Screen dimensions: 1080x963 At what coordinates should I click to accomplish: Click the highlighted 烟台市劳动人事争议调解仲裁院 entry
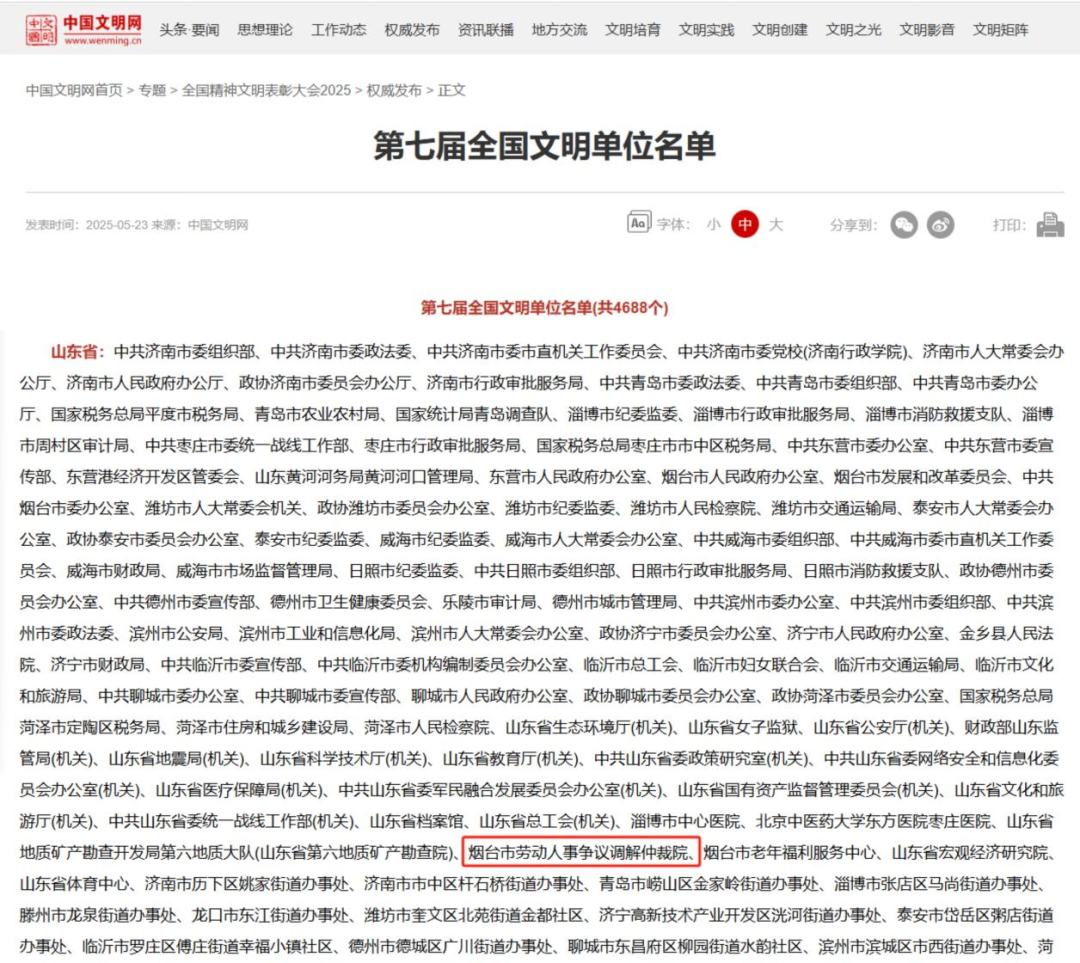point(581,852)
